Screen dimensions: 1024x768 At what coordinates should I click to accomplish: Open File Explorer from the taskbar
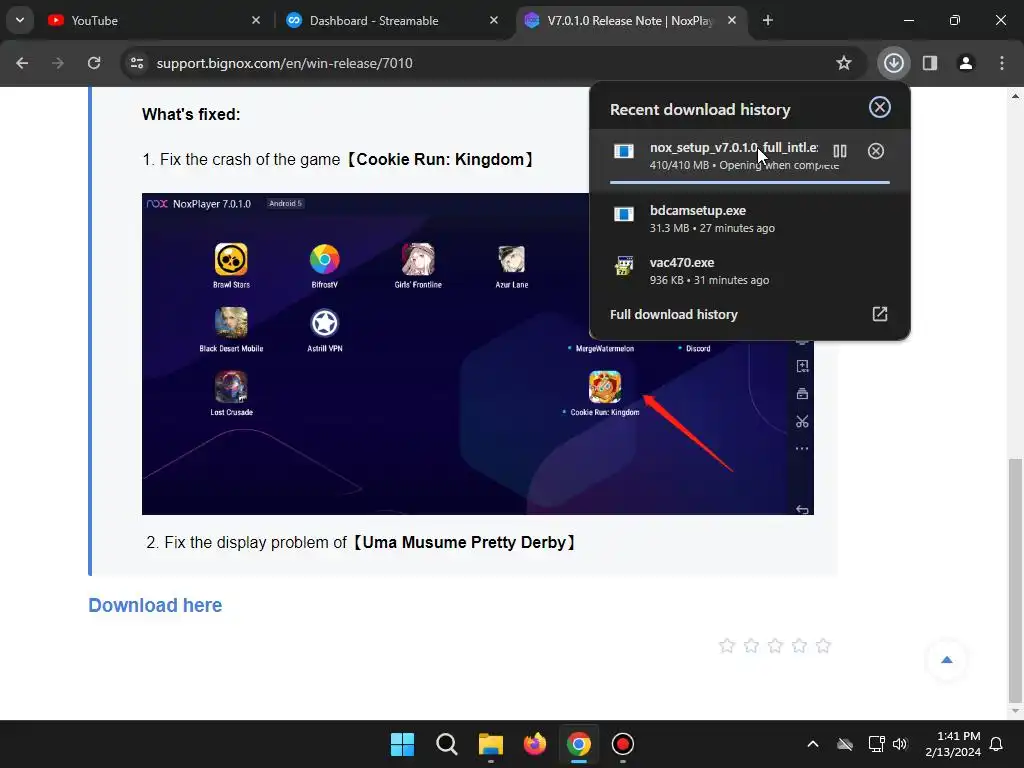(490, 744)
